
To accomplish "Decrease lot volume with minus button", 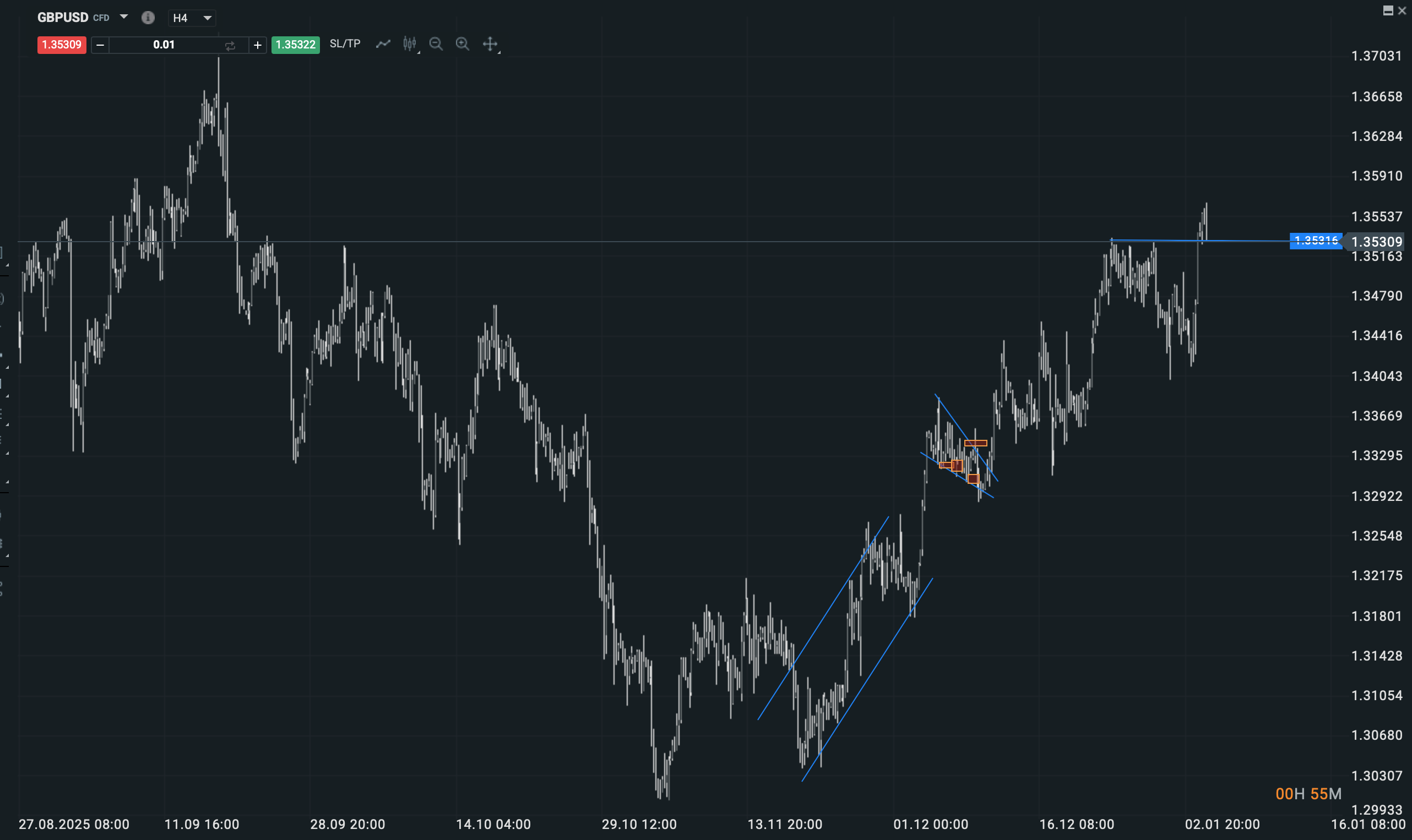I will coord(100,45).
